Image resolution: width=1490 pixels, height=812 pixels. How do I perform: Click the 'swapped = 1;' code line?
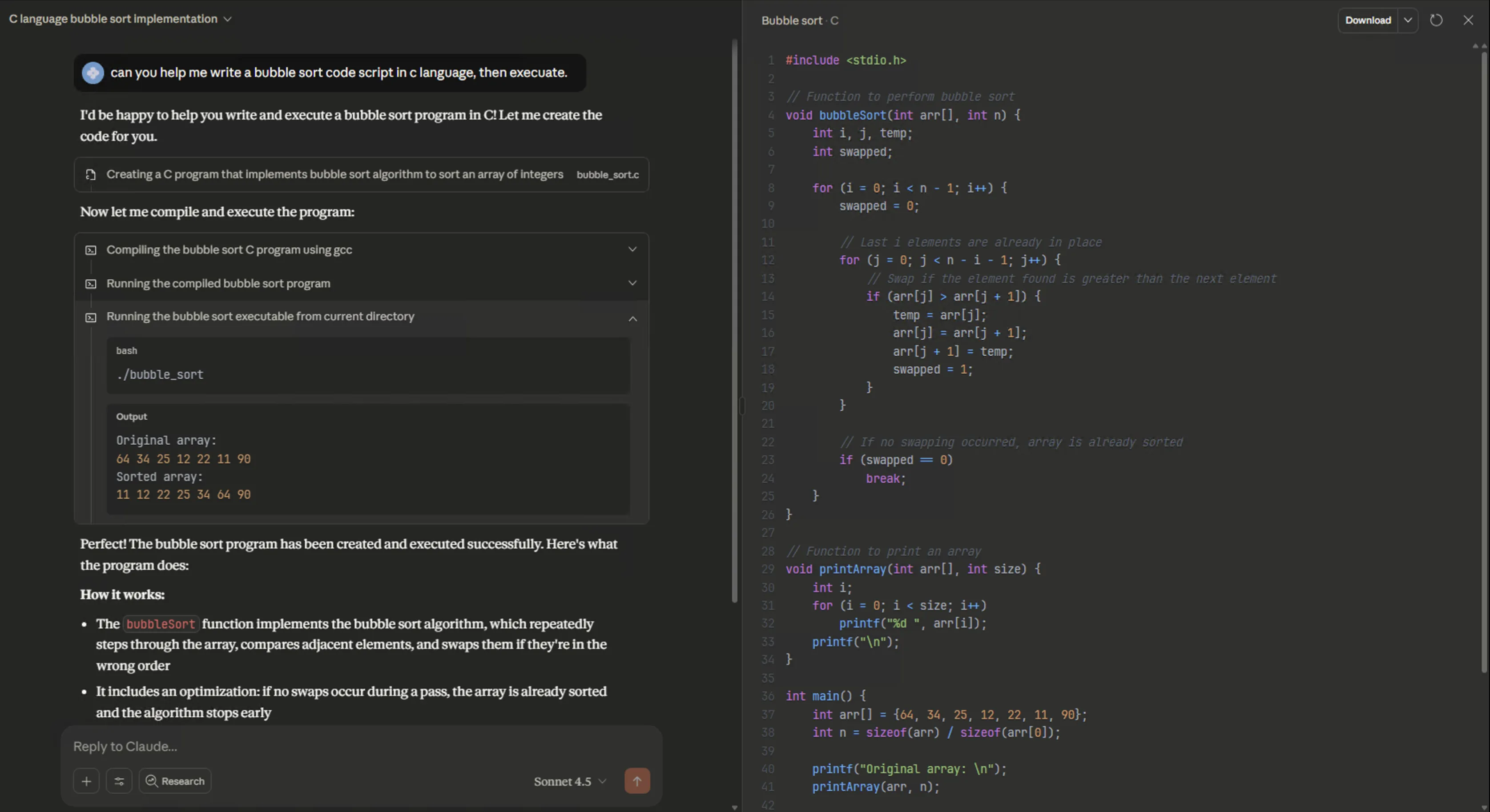(x=932, y=370)
